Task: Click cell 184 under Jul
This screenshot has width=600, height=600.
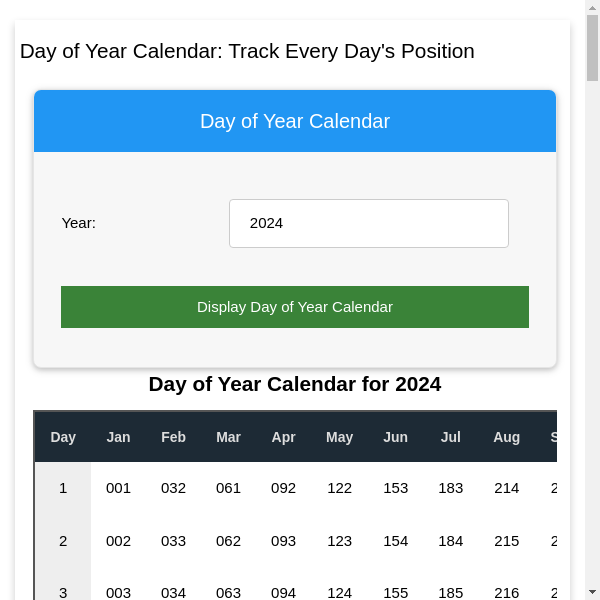Action: [451, 541]
